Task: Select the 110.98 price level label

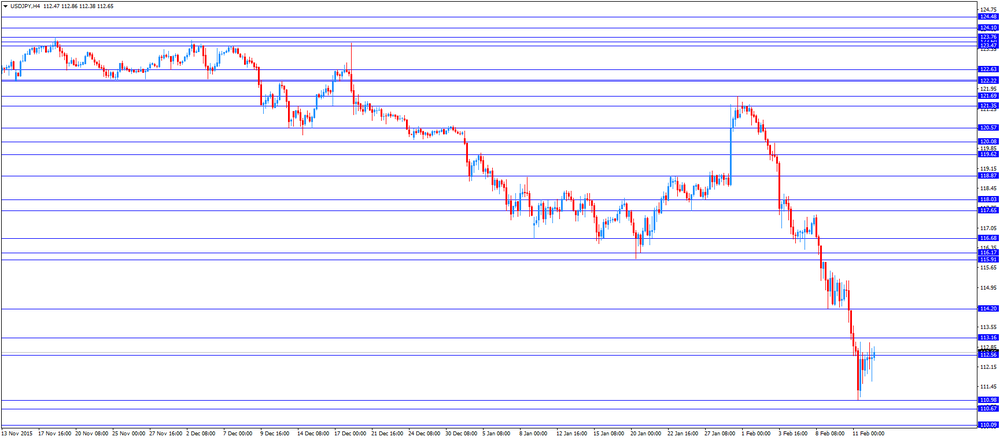Action: [x=988, y=400]
